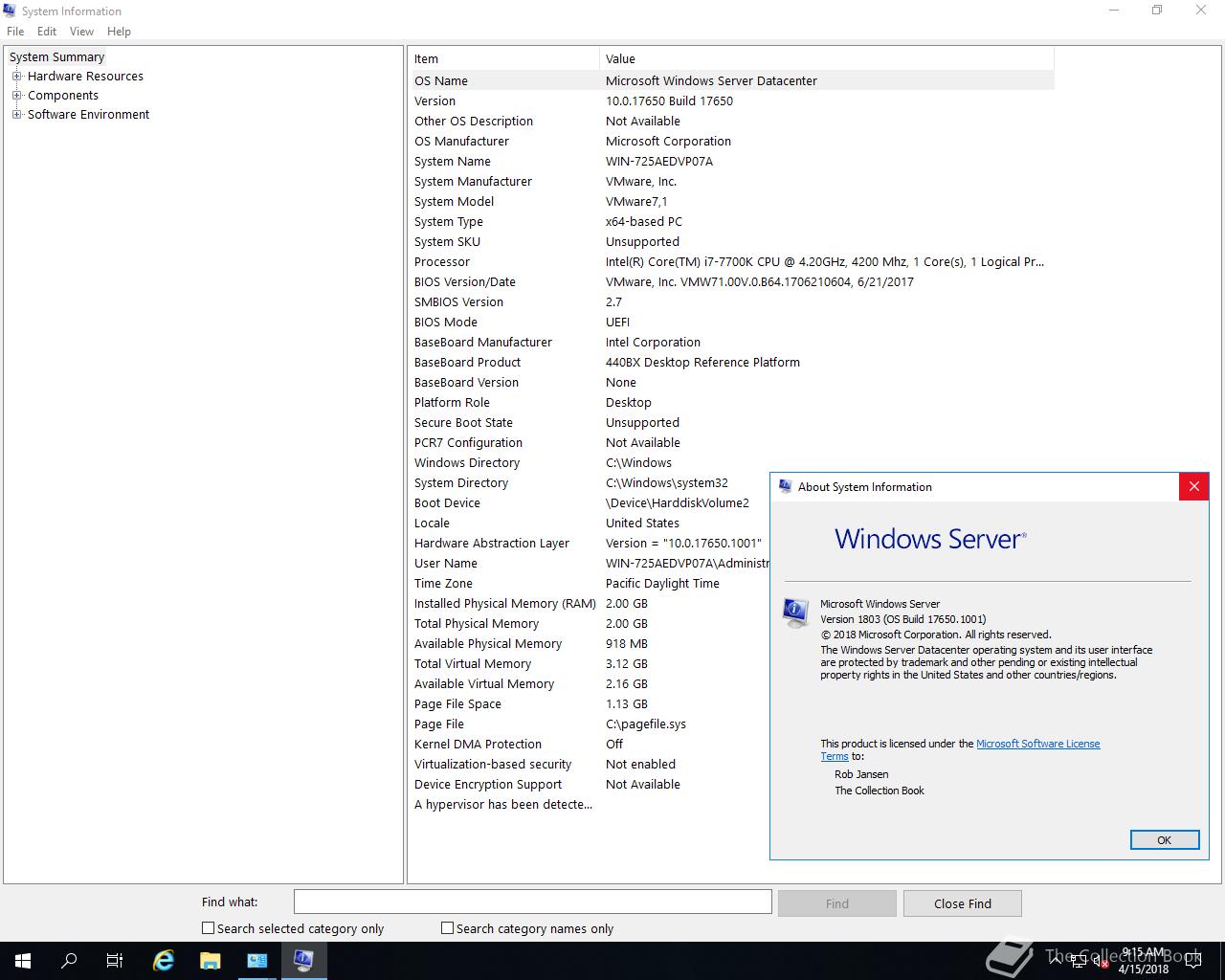
Task: Select 'A hypervisor has been detecte...' row
Action: pos(590,804)
